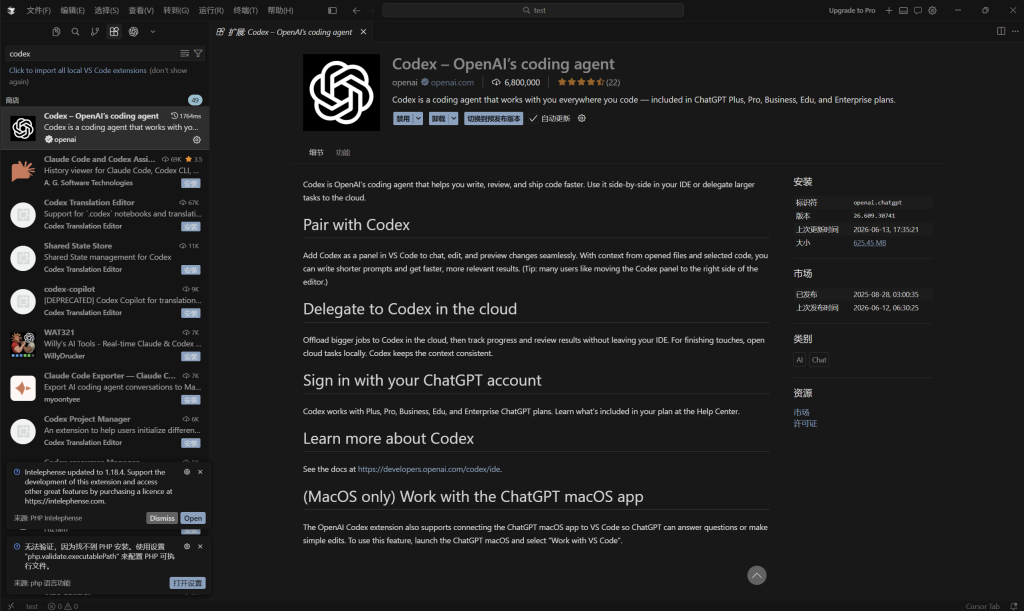This screenshot has height=611, width=1024.
Task: Select the Extensions view icon
Action: coord(114,31)
